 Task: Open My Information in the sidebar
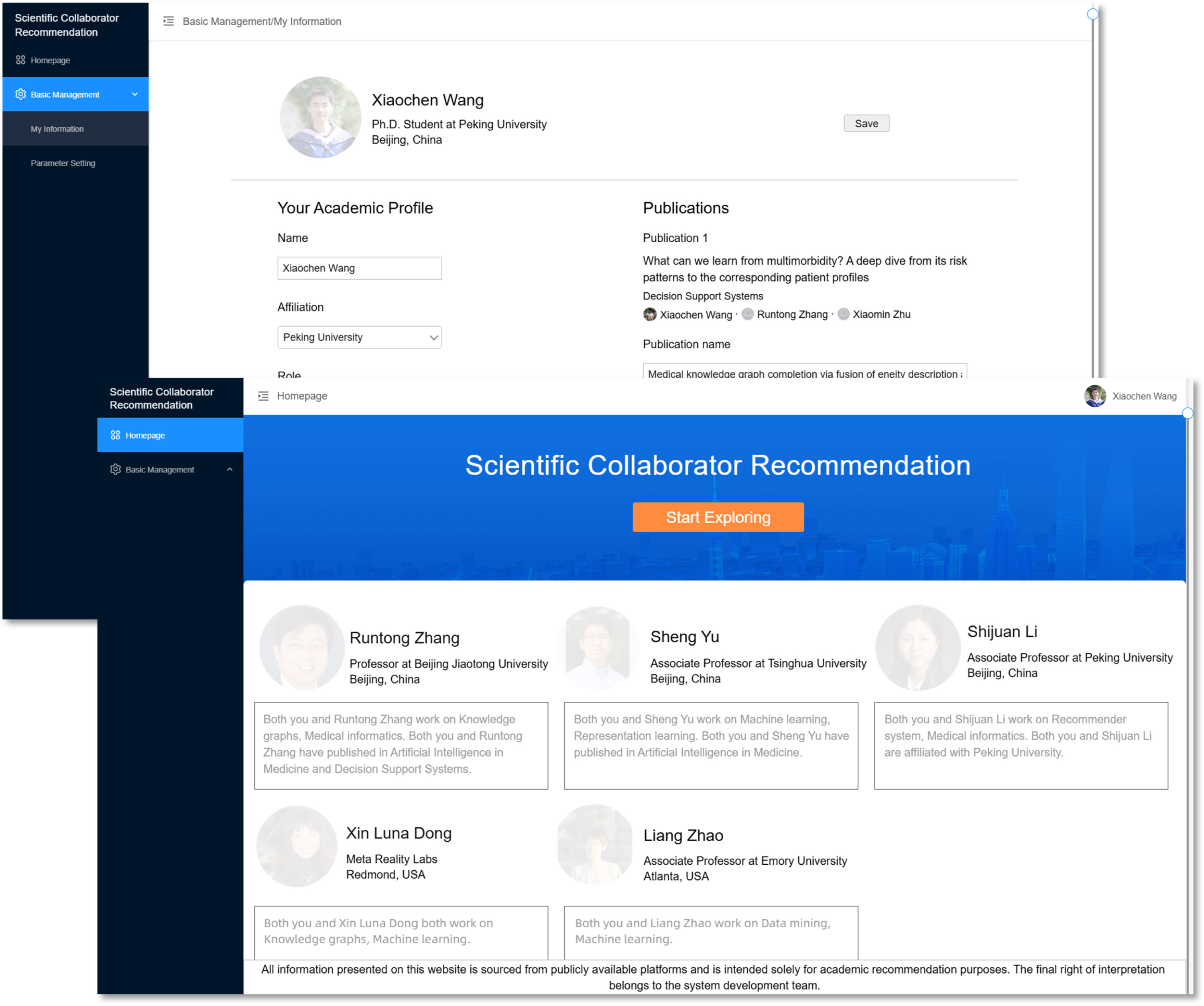pyautogui.click(x=57, y=129)
